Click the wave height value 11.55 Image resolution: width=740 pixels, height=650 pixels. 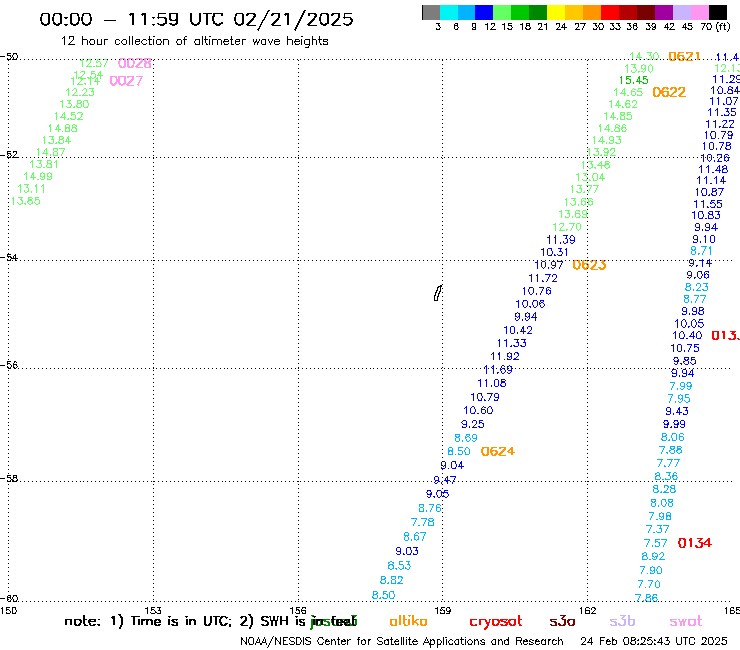[707, 204]
